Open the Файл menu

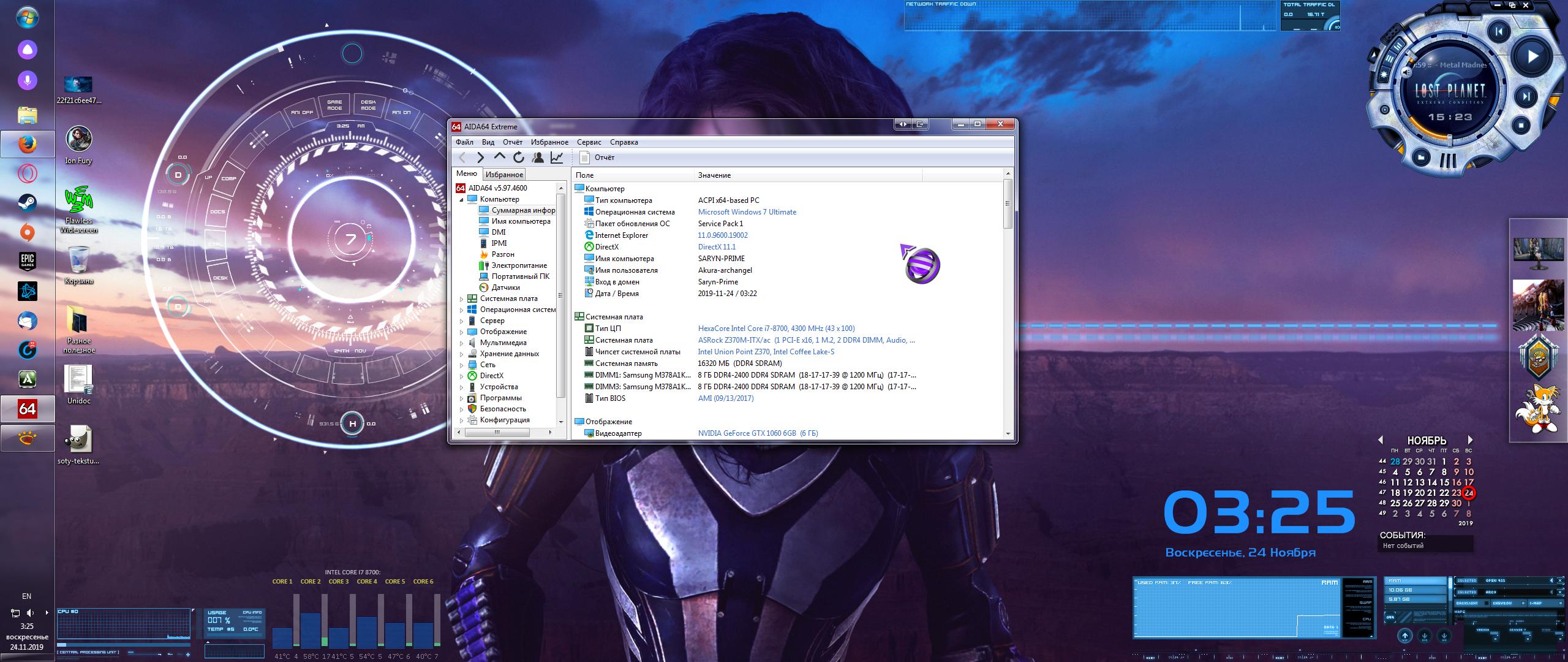[x=464, y=142]
